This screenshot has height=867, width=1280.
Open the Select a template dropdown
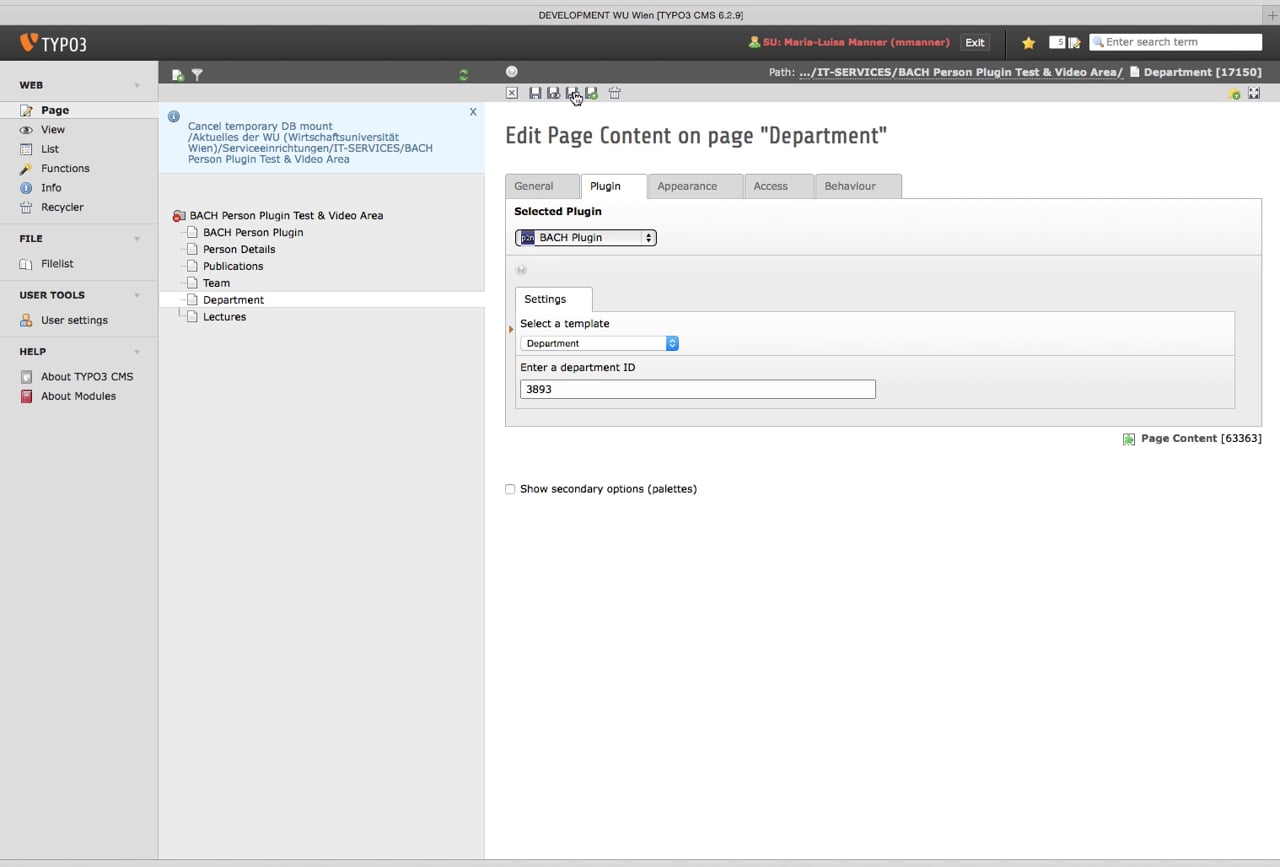(599, 343)
